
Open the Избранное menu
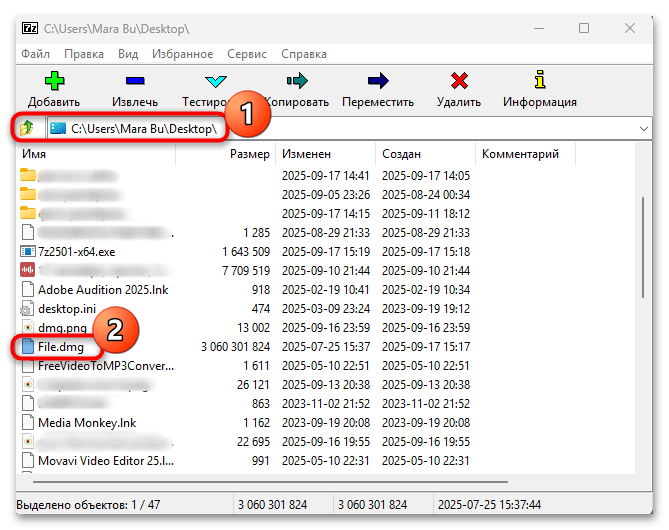point(183,54)
